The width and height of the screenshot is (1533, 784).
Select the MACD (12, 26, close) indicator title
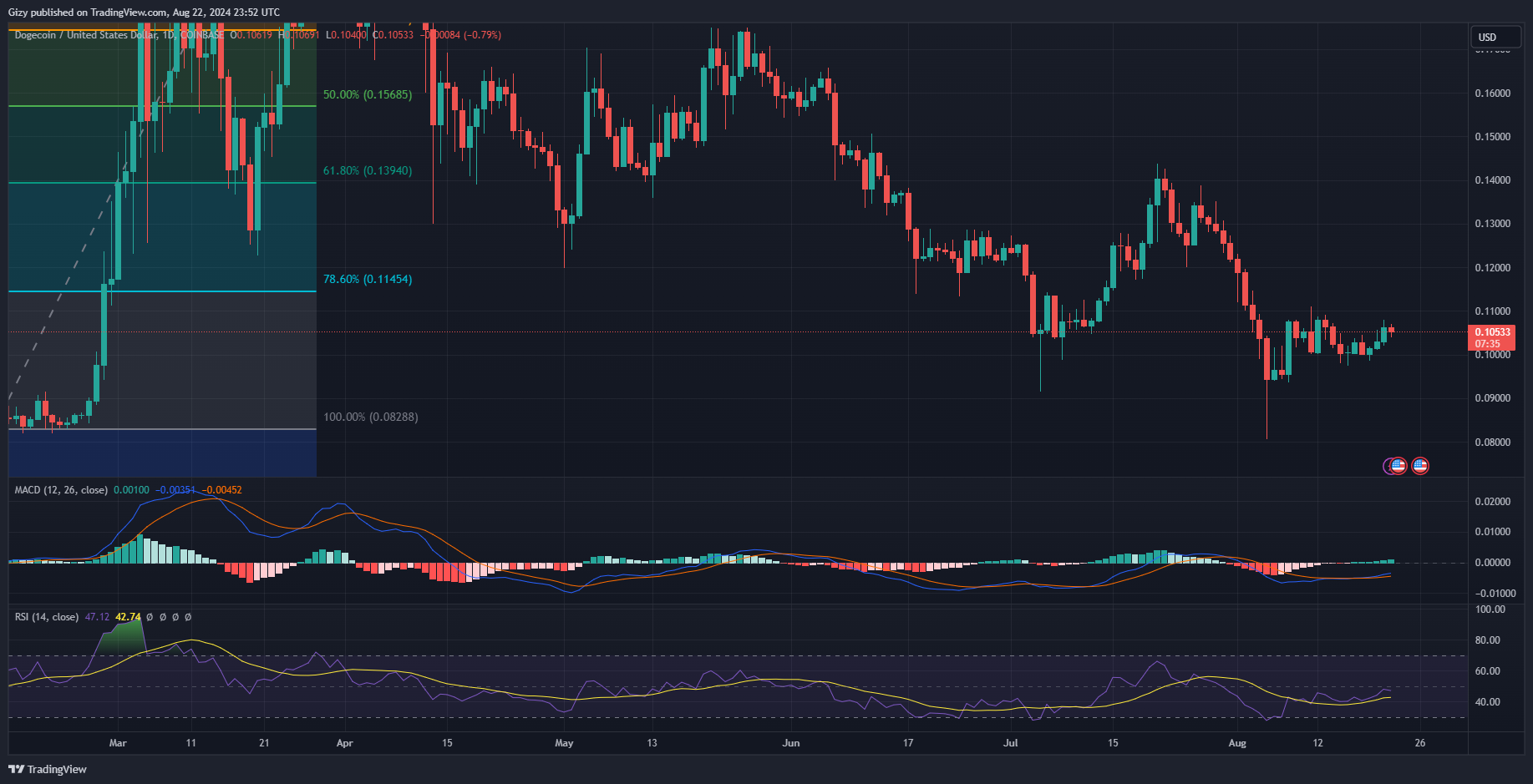61,490
